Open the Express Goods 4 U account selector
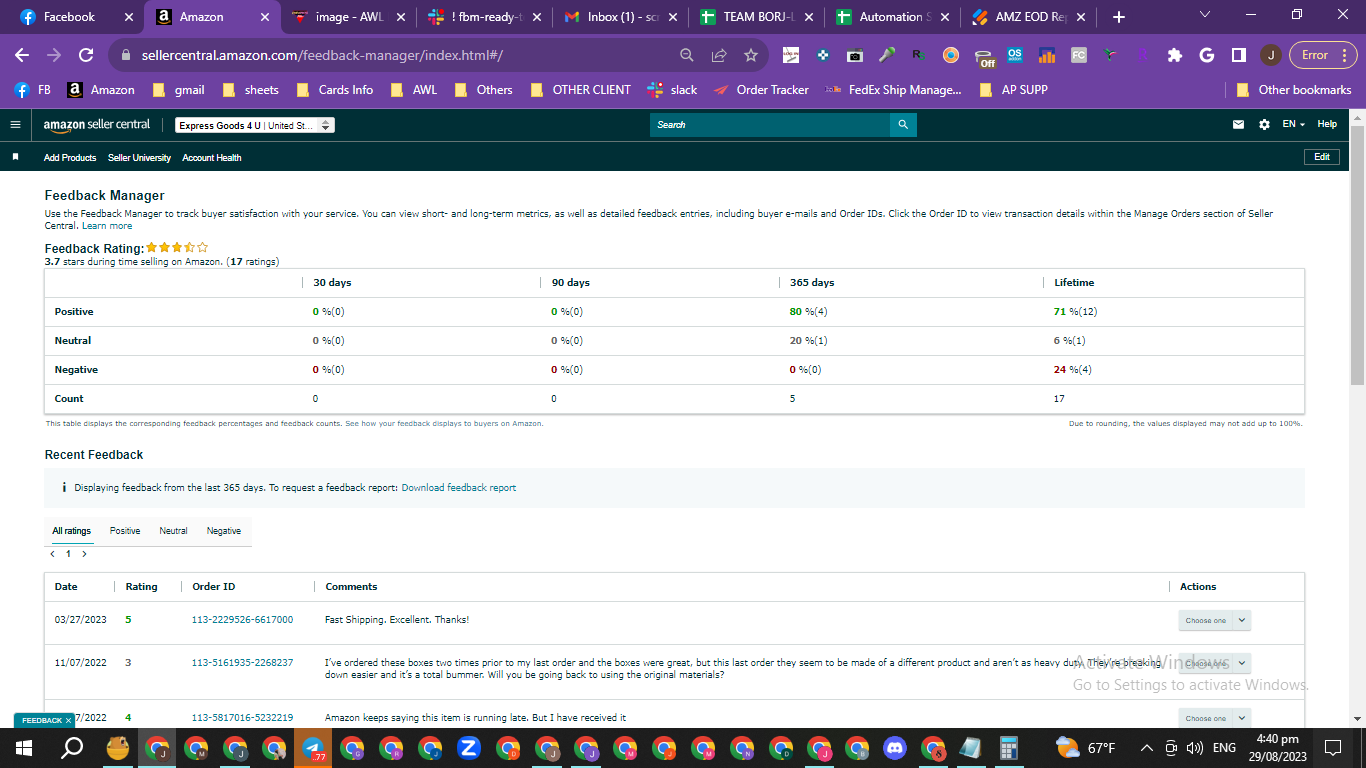This screenshot has width=1366, height=768. [x=255, y=126]
